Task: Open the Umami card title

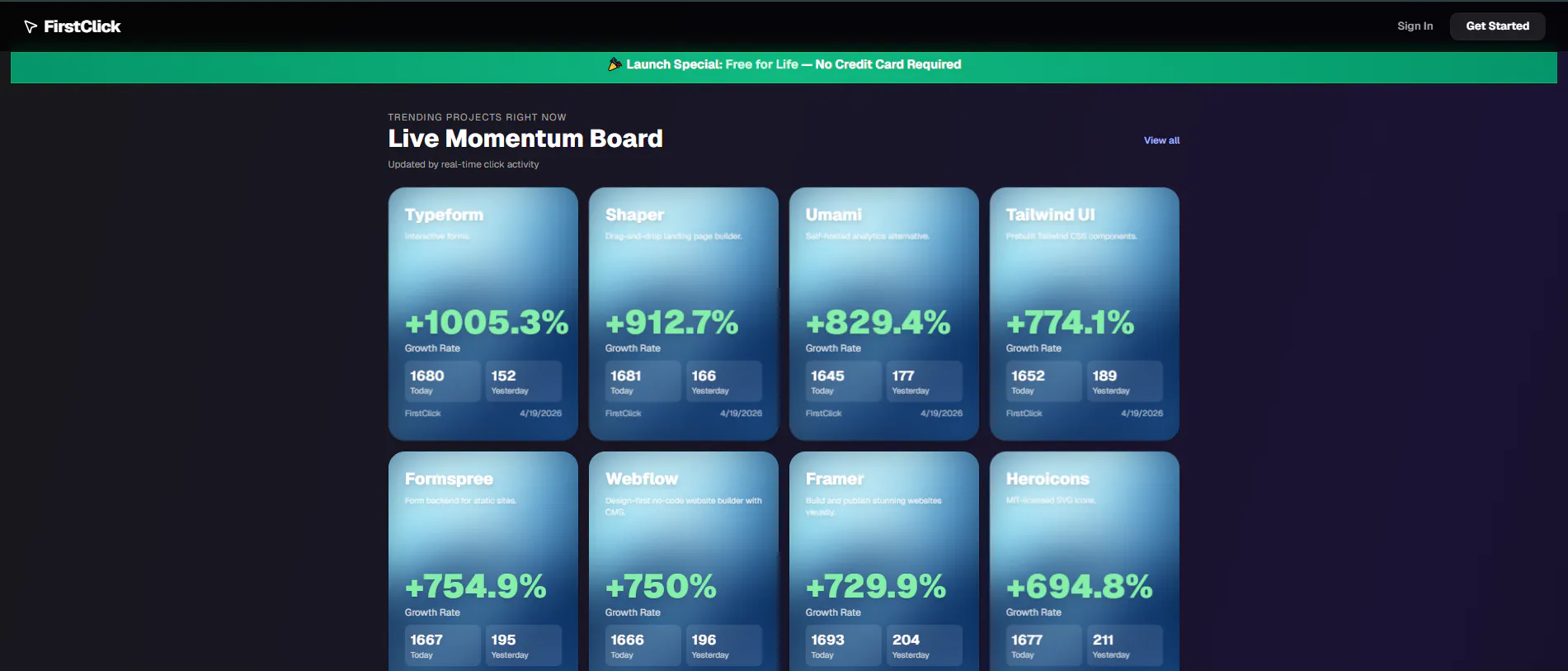Action: click(834, 215)
